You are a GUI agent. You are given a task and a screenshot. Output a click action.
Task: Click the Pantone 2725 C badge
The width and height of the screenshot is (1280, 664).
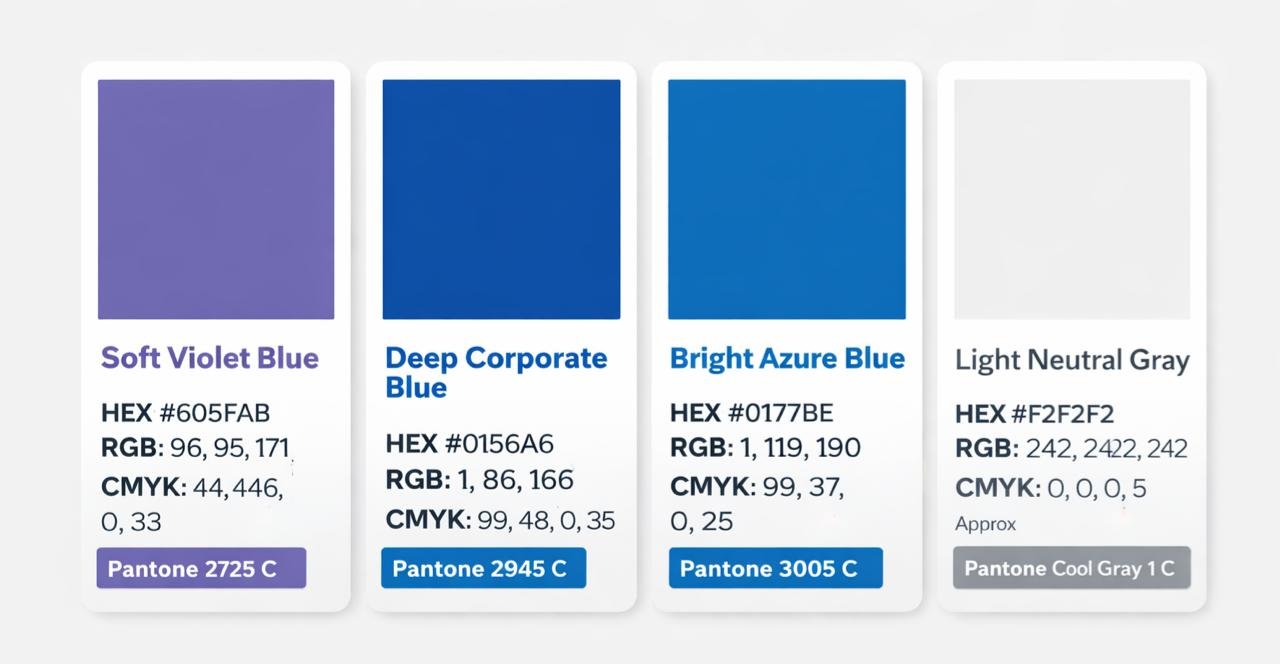tap(201, 569)
